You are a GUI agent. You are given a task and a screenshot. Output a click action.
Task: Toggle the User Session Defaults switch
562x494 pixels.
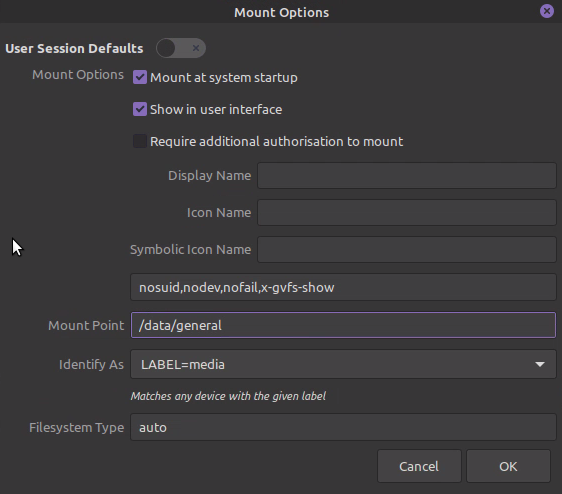(x=181, y=48)
